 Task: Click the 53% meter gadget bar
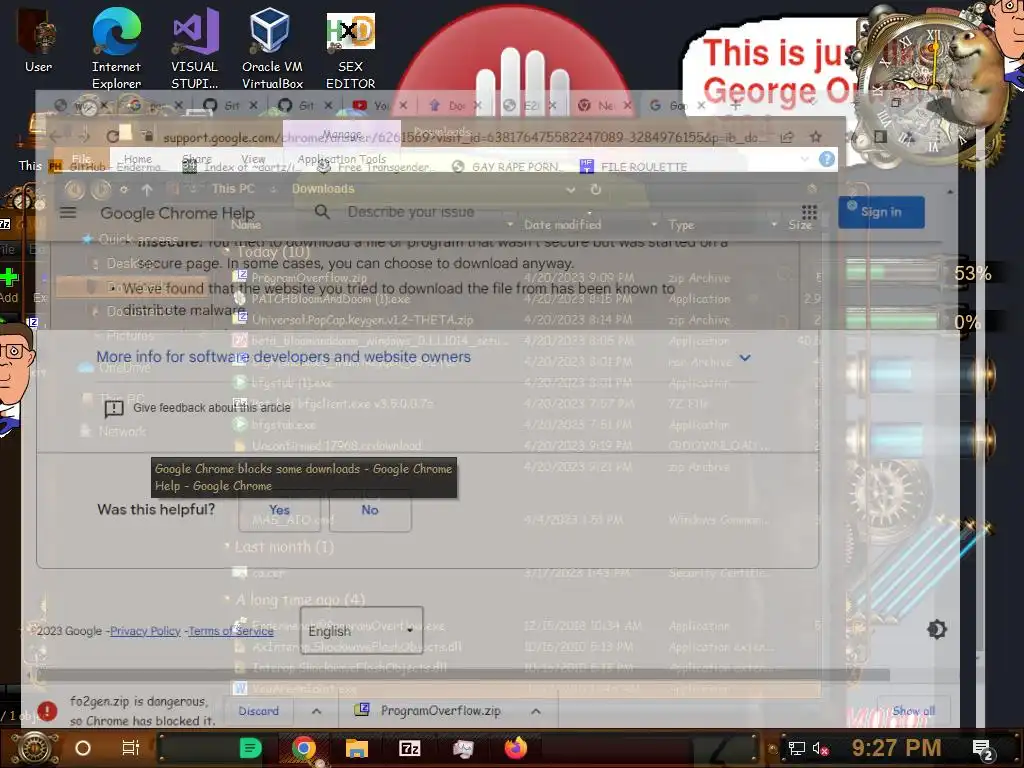click(892, 270)
